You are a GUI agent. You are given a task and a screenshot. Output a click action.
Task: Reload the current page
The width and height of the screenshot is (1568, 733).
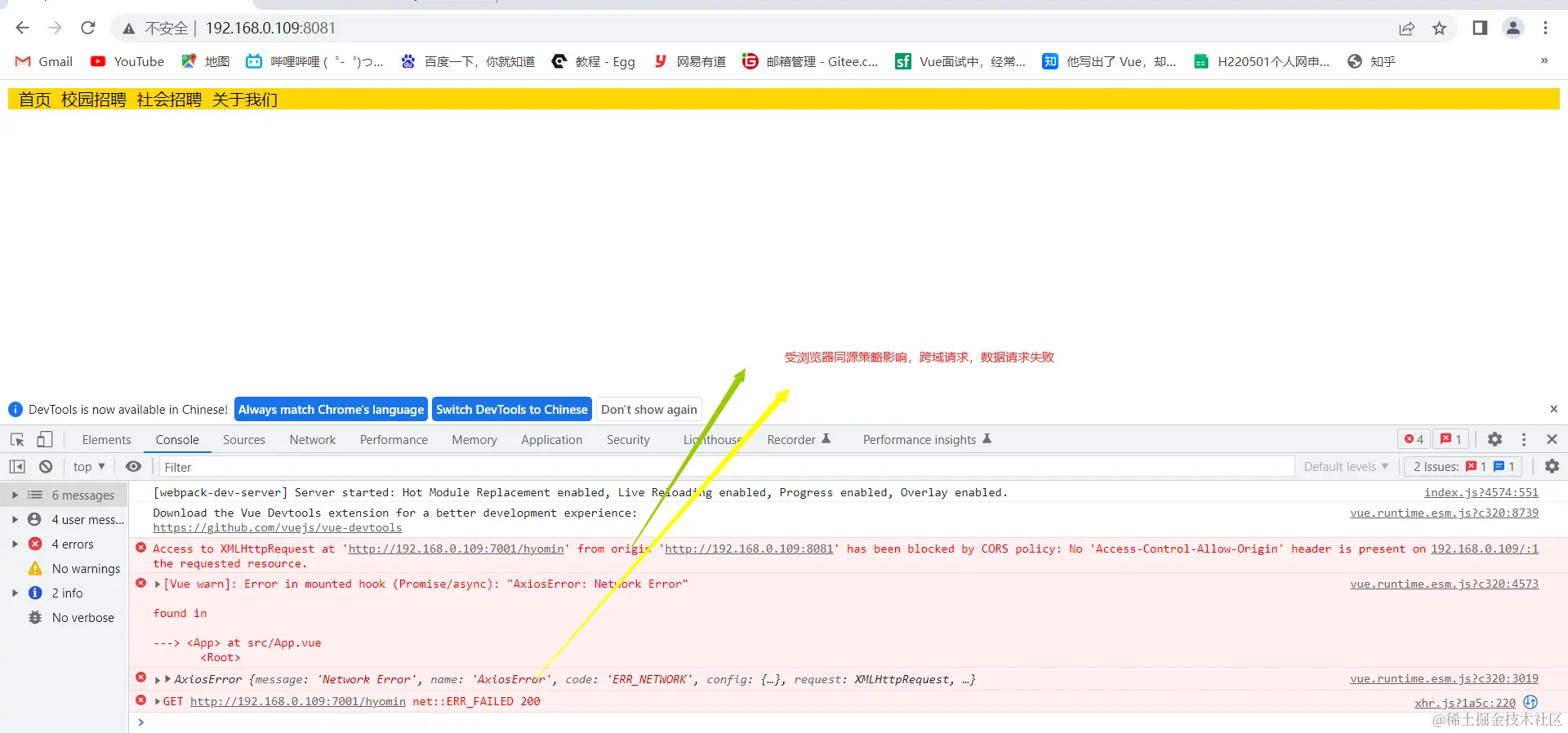click(x=88, y=28)
